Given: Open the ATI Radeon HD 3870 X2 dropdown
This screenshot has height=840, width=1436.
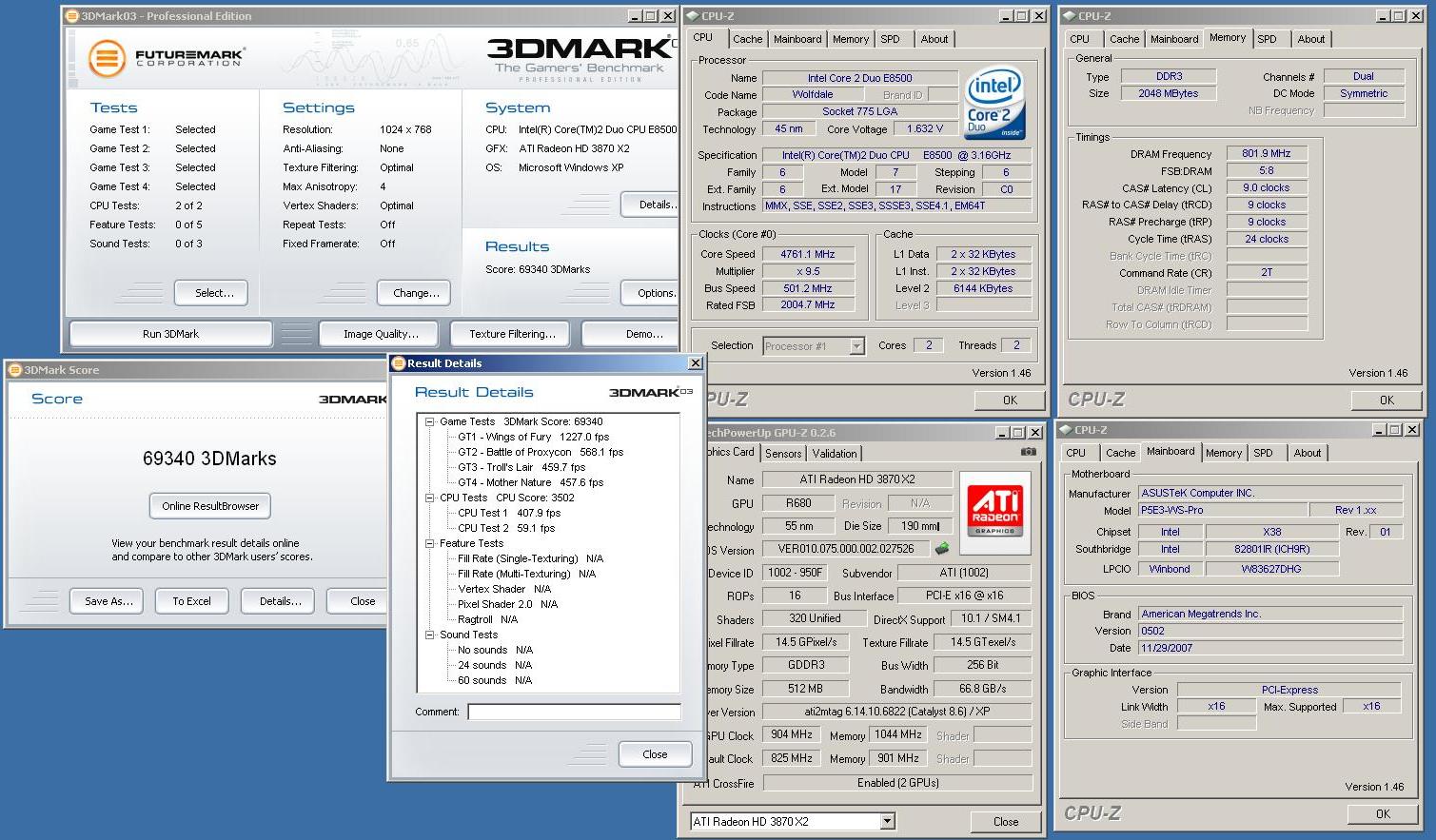Looking at the screenshot, I should 887,822.
